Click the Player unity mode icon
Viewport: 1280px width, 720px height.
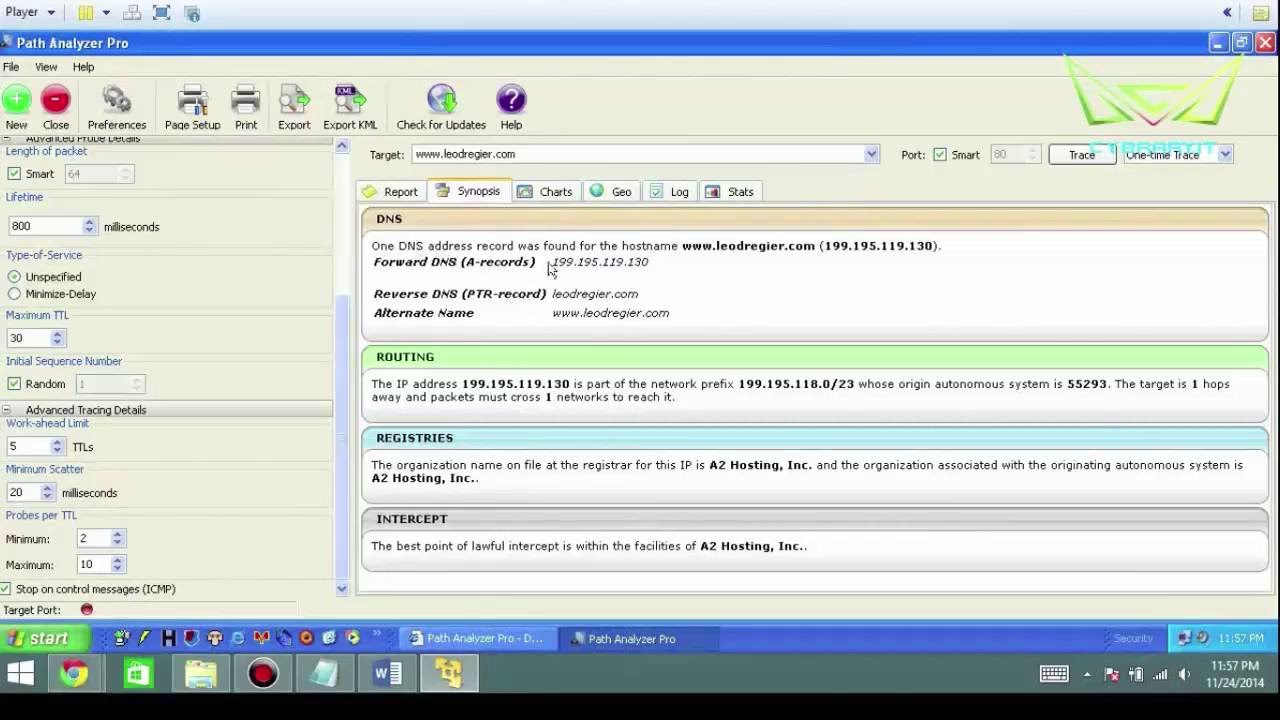[x=193, y=13]
